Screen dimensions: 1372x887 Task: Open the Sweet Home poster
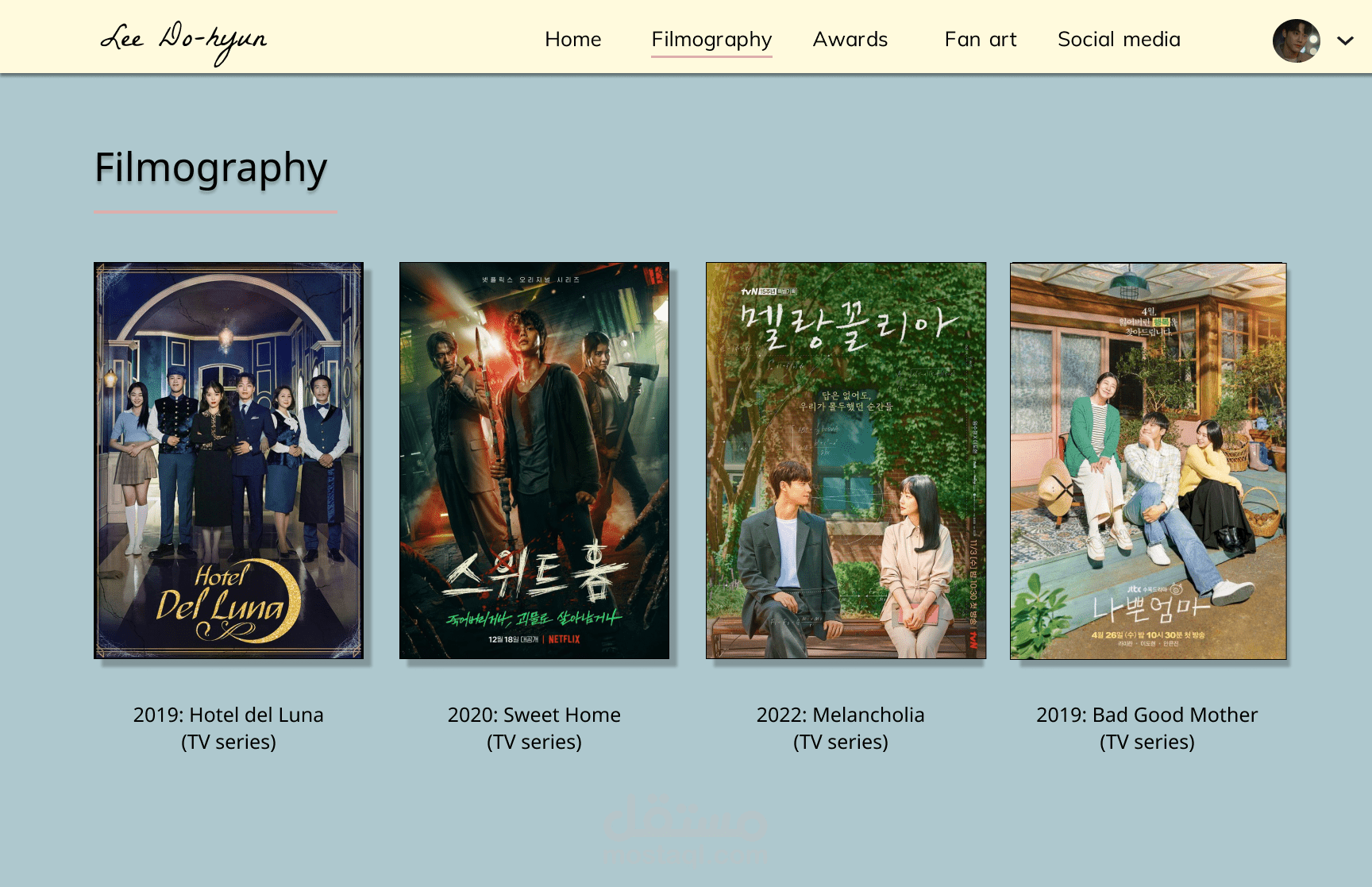[534, 461]
